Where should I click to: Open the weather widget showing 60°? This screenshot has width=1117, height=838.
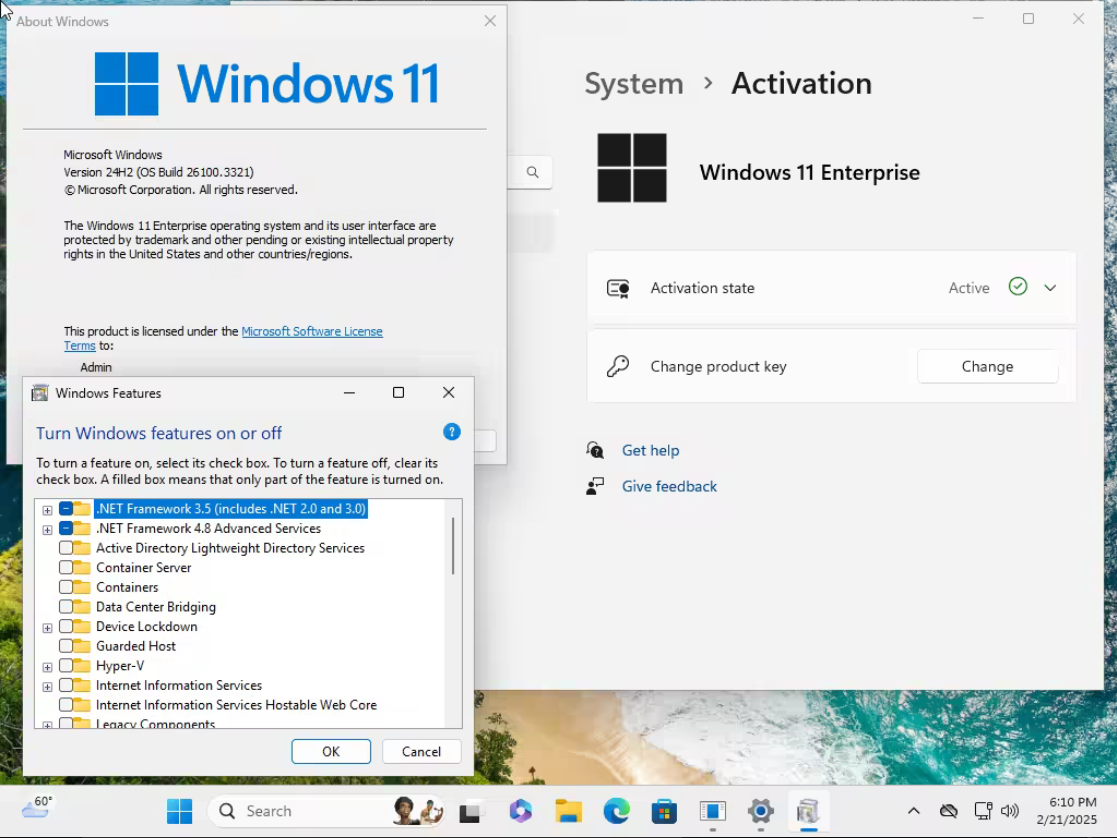(x=37, y=808)
